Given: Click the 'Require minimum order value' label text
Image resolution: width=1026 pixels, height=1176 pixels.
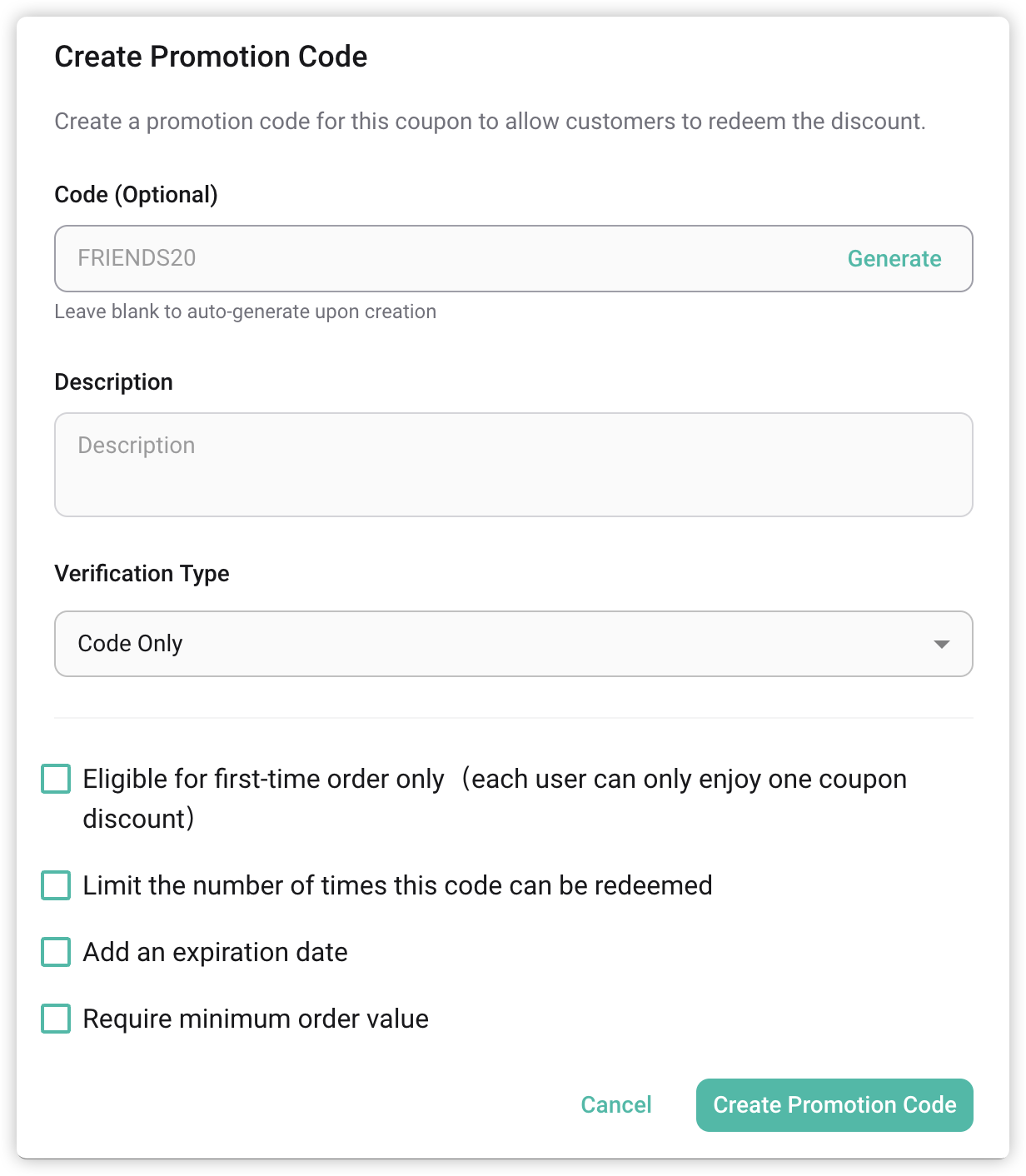Looking at the screenshot, I should (x=256, y=1019).
